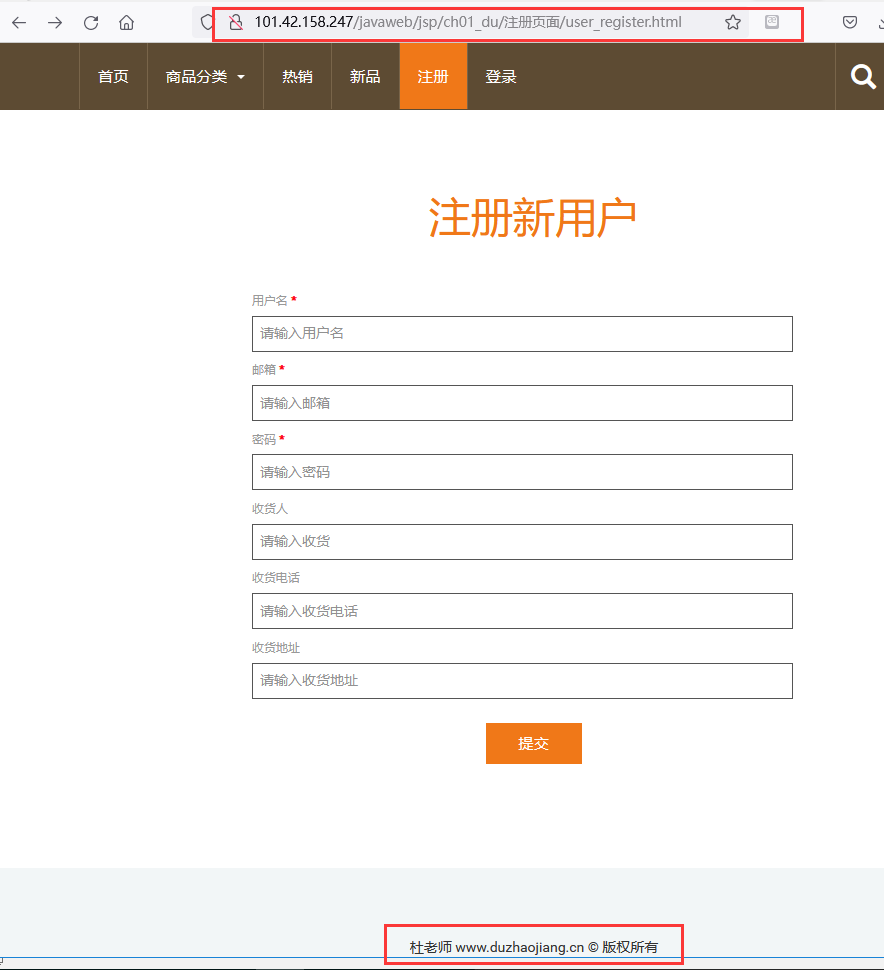Click the browser forward arrow
Image resolution: width=884 pixels, height=970 pixels.
click(55, 22)
